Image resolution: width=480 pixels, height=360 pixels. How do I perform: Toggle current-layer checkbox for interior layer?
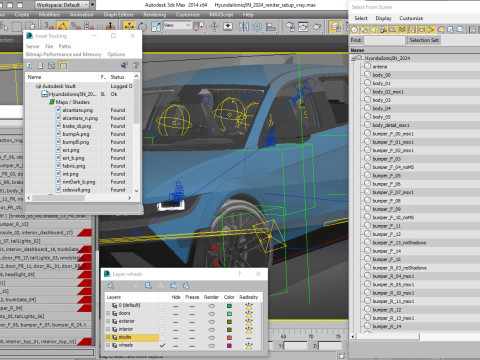click(162, 330)
